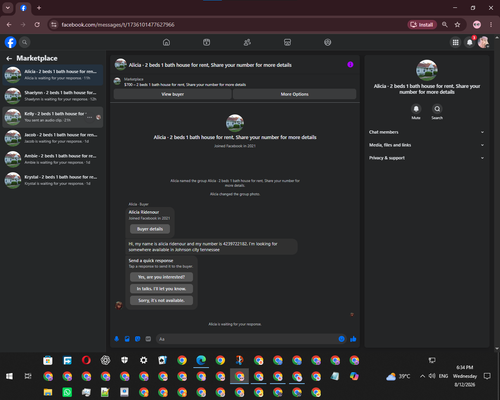Image resolution: width=500 pixels, height=400 pixels.
Task: Open the Microsoft Store taskbar icon
Action: pyautogui.click(x=48, y=360)
